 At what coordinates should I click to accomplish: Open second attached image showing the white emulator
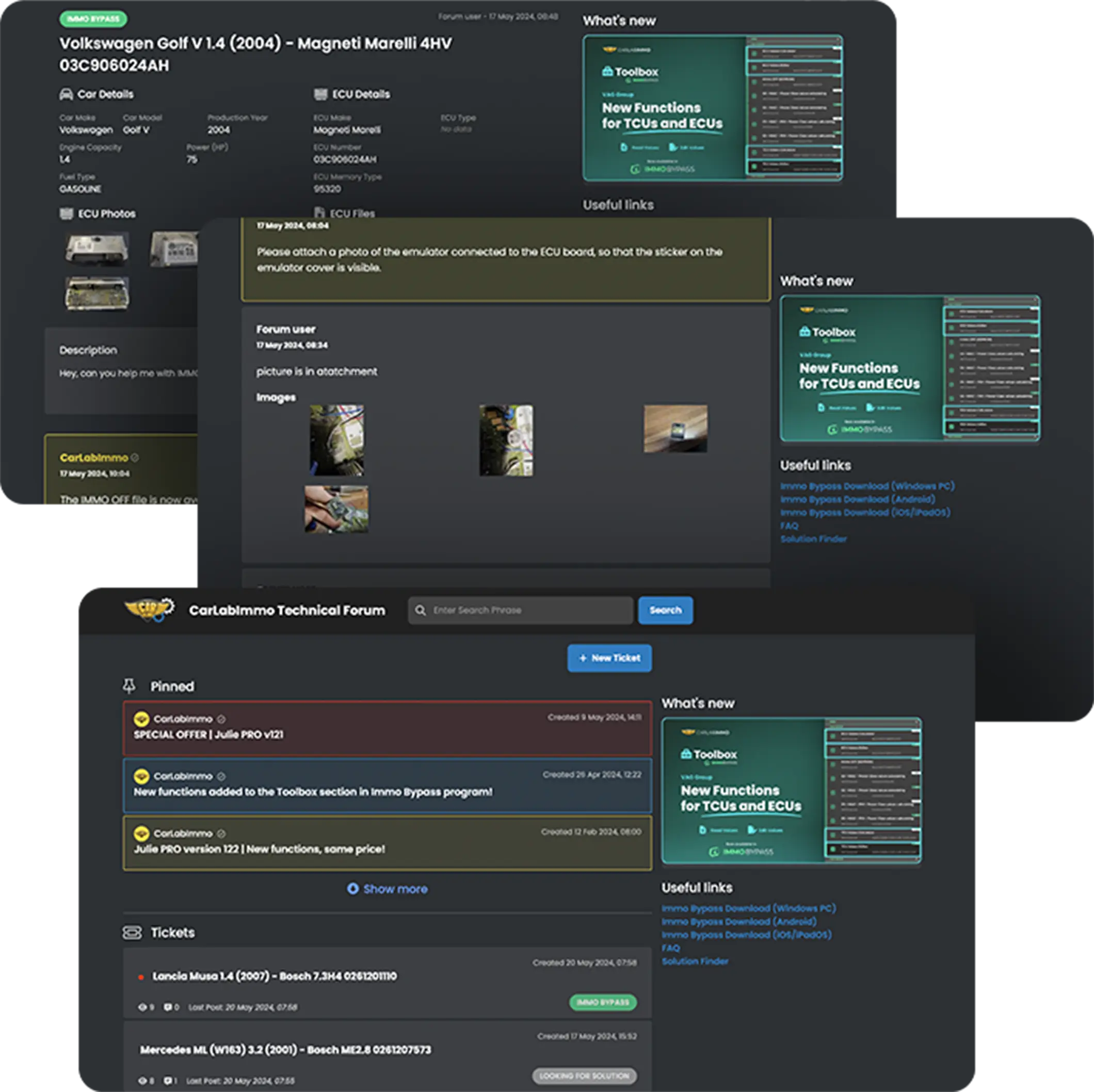506,440
